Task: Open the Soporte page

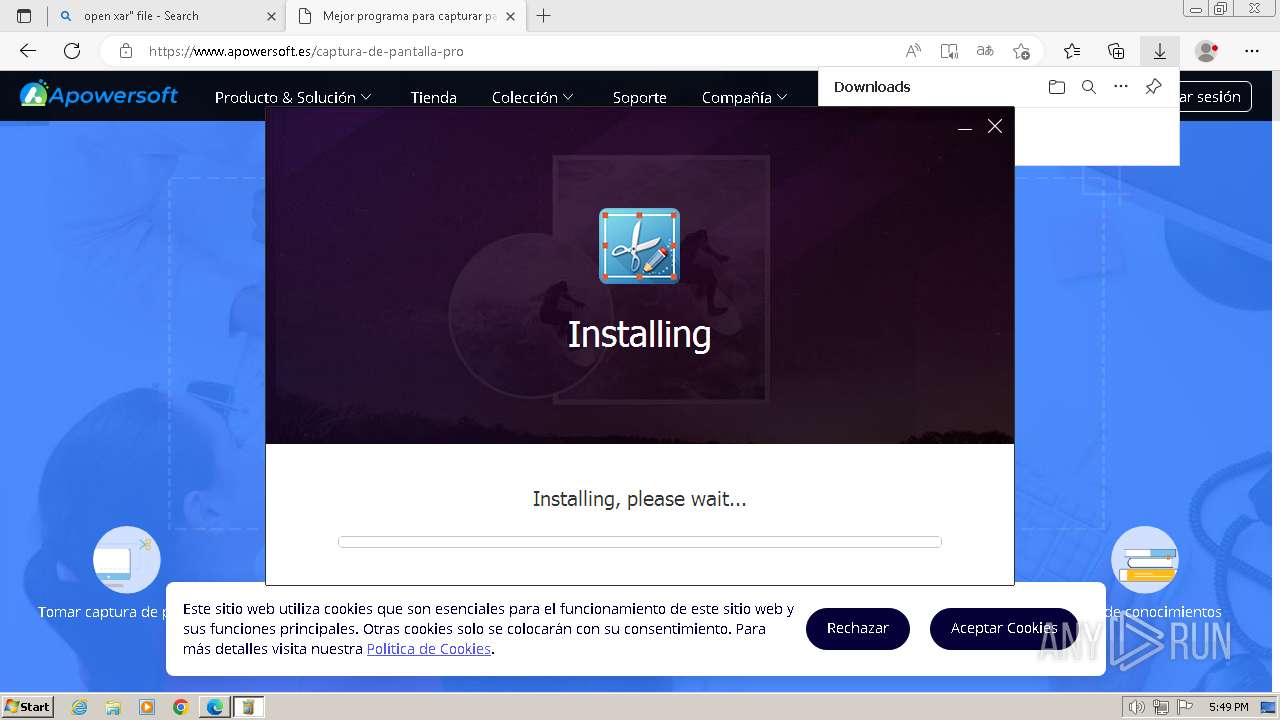Action: click(639, 97)
